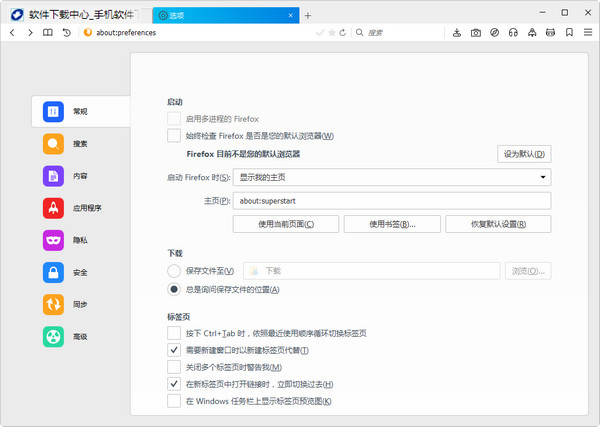Click 设为默认 button
This screenshot has height=427, width=600.
coord(524,154)
